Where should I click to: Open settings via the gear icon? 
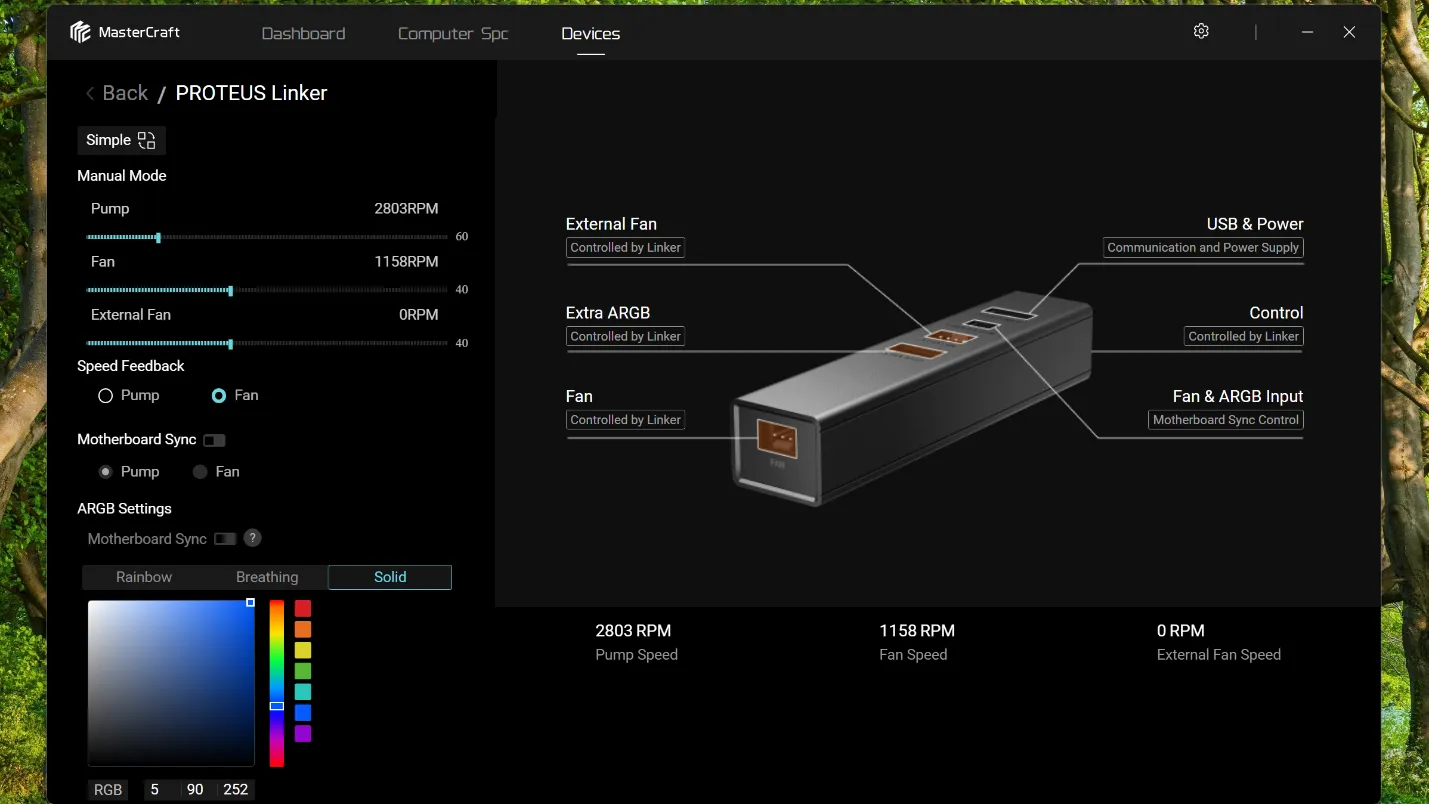1201,31
